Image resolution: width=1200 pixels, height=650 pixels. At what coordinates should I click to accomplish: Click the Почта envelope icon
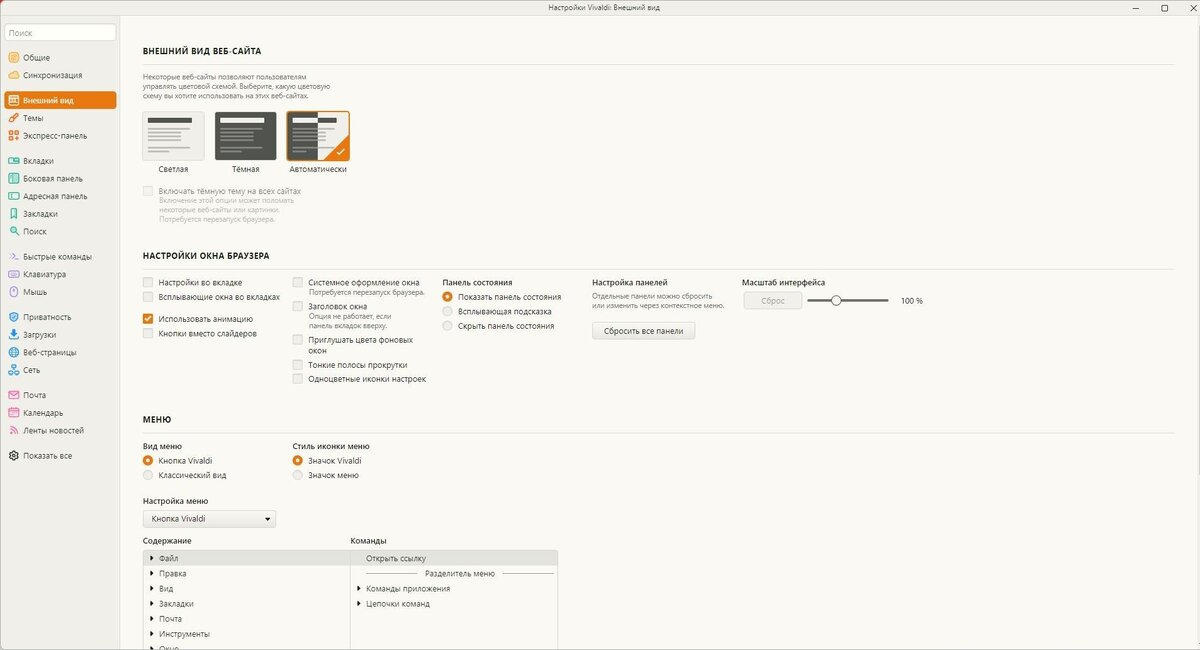point(13,395)
